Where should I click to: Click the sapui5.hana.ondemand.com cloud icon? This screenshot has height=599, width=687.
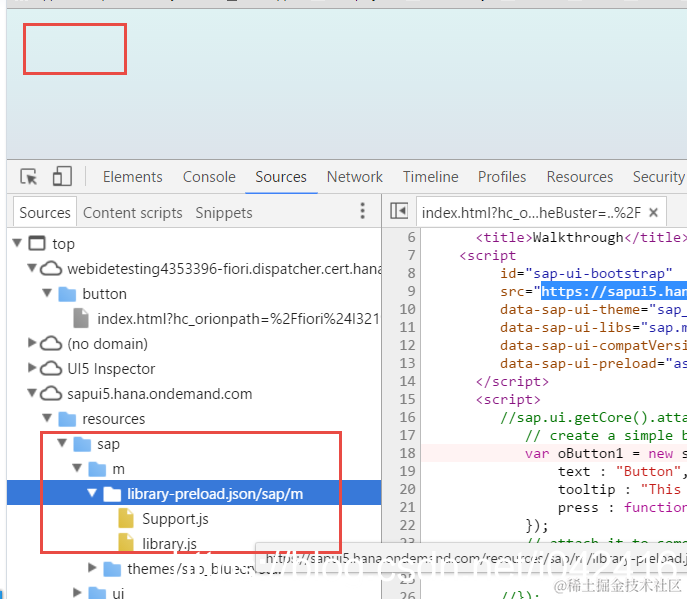[x=51, y=393]
